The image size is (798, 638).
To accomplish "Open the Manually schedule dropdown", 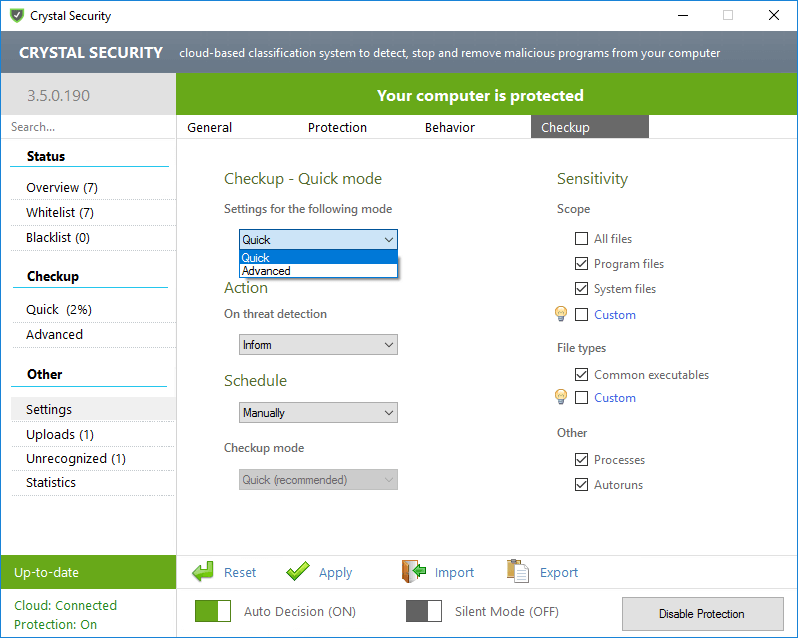I will coord(318,413).
